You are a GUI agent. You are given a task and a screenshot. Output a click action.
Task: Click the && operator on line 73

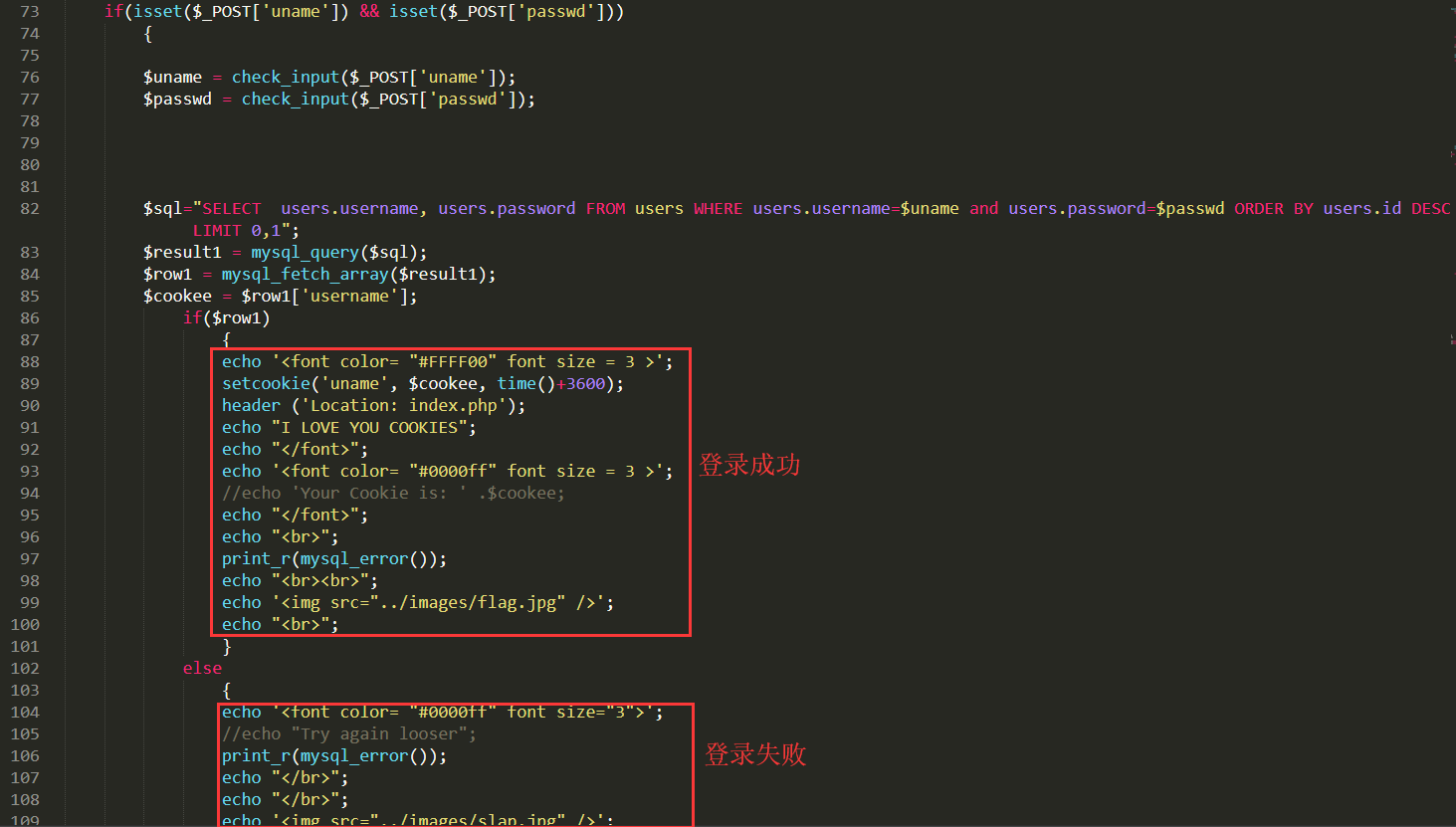[x=369, y=12]
